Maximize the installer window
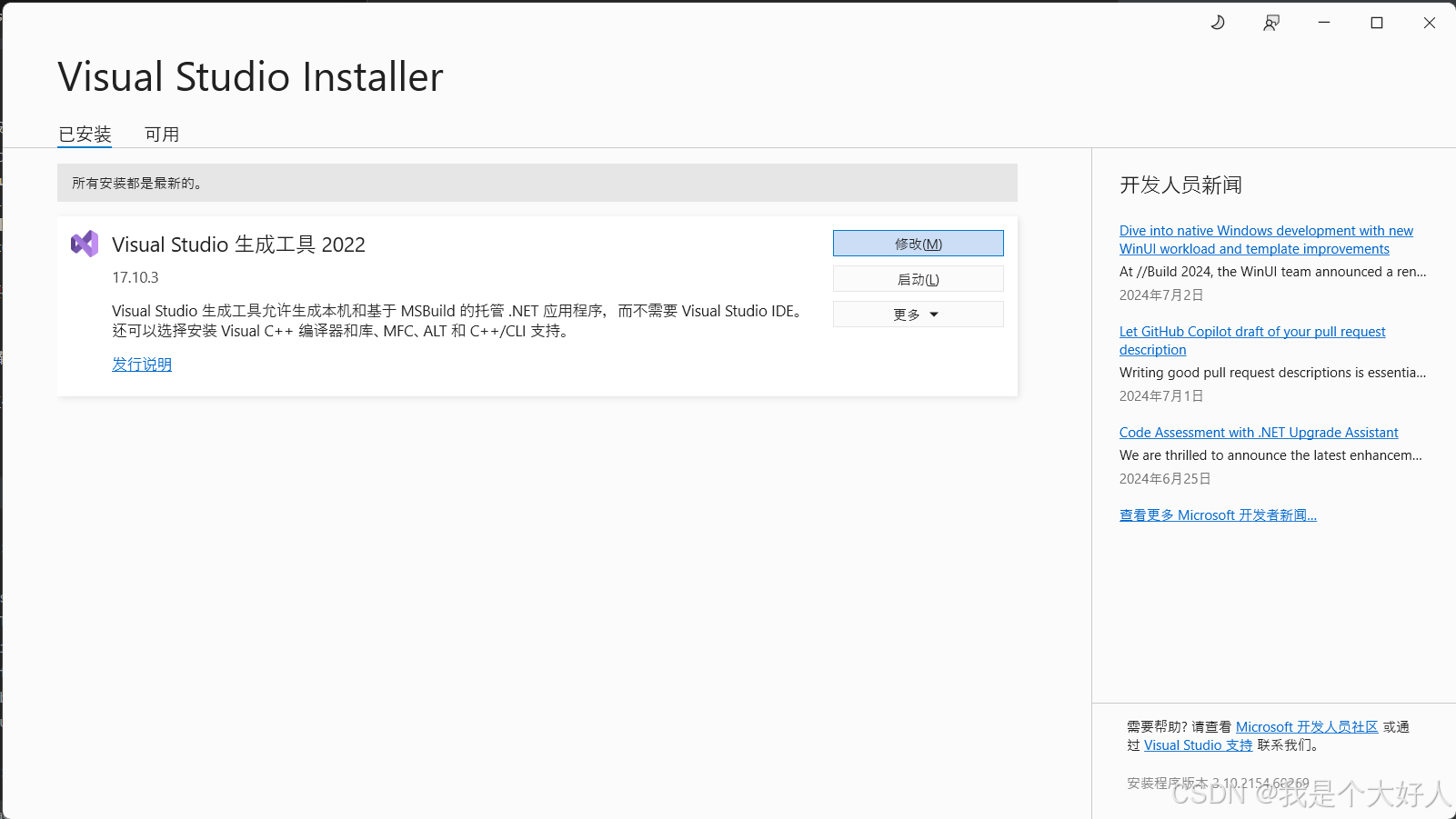The width and height of the screenshot is (1456, 819). point(1377,23)
